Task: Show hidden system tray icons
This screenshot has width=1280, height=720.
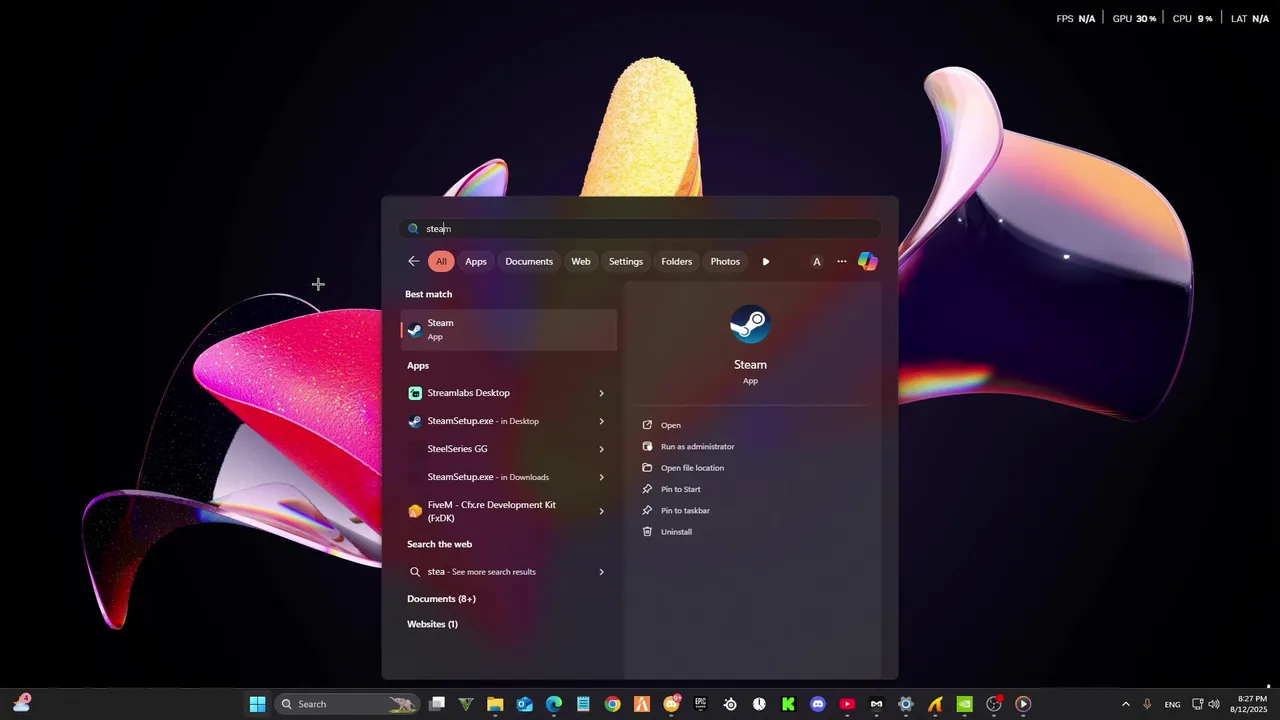Action: (1125, 704)
